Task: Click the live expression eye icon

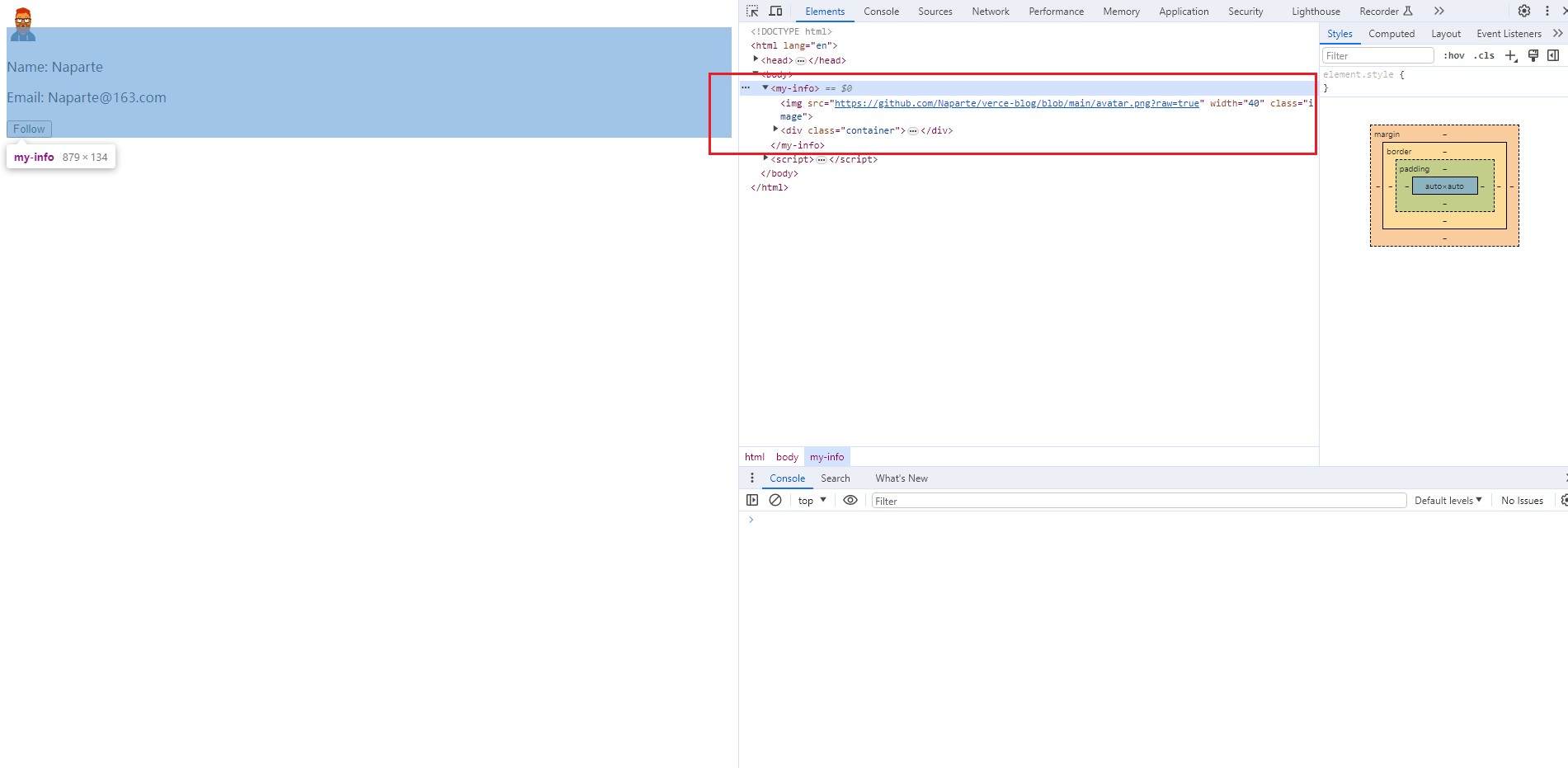Action: tap(850, 500)
